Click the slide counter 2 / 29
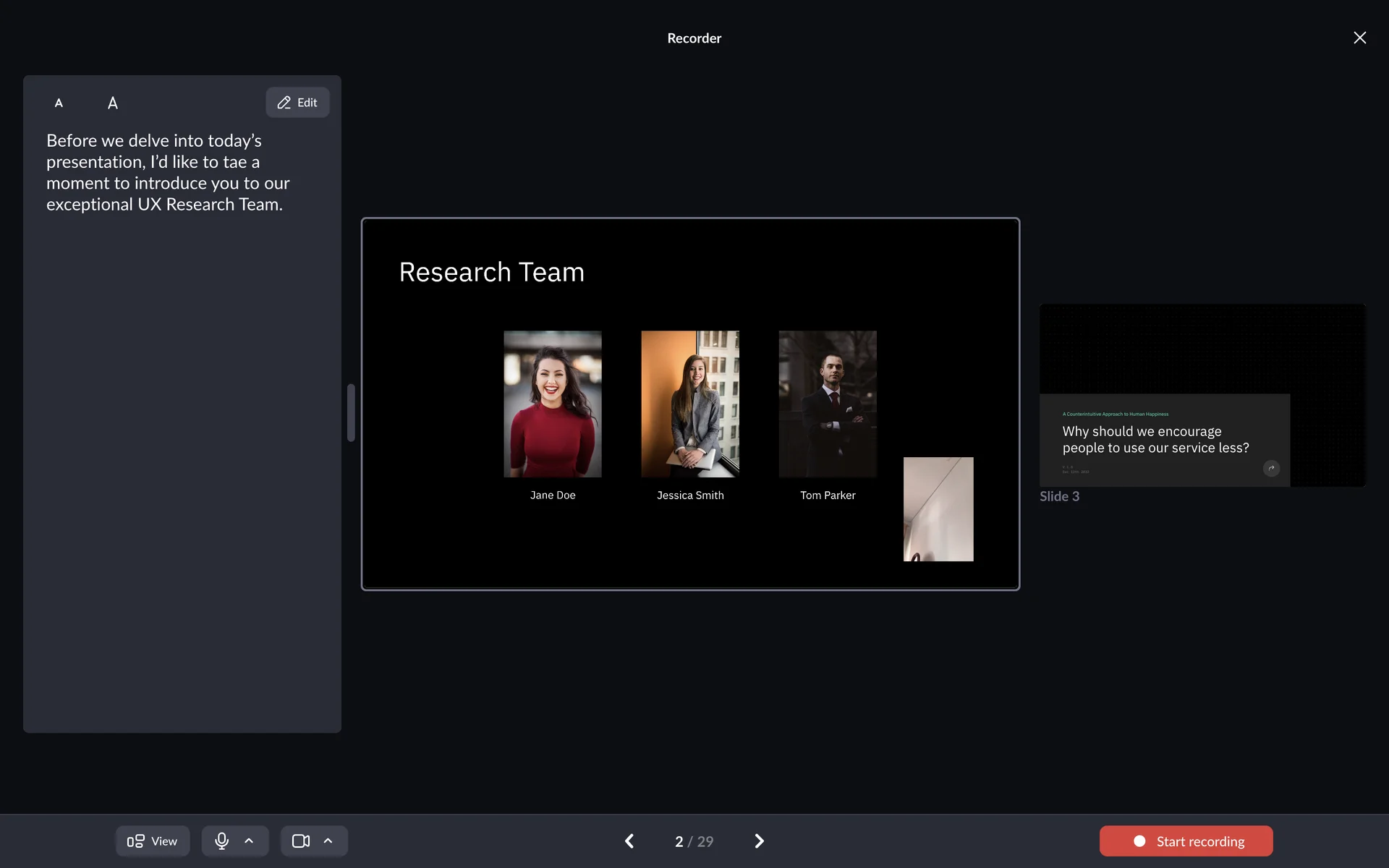Viewport: 1389px width, 868px height. [694, 841]
